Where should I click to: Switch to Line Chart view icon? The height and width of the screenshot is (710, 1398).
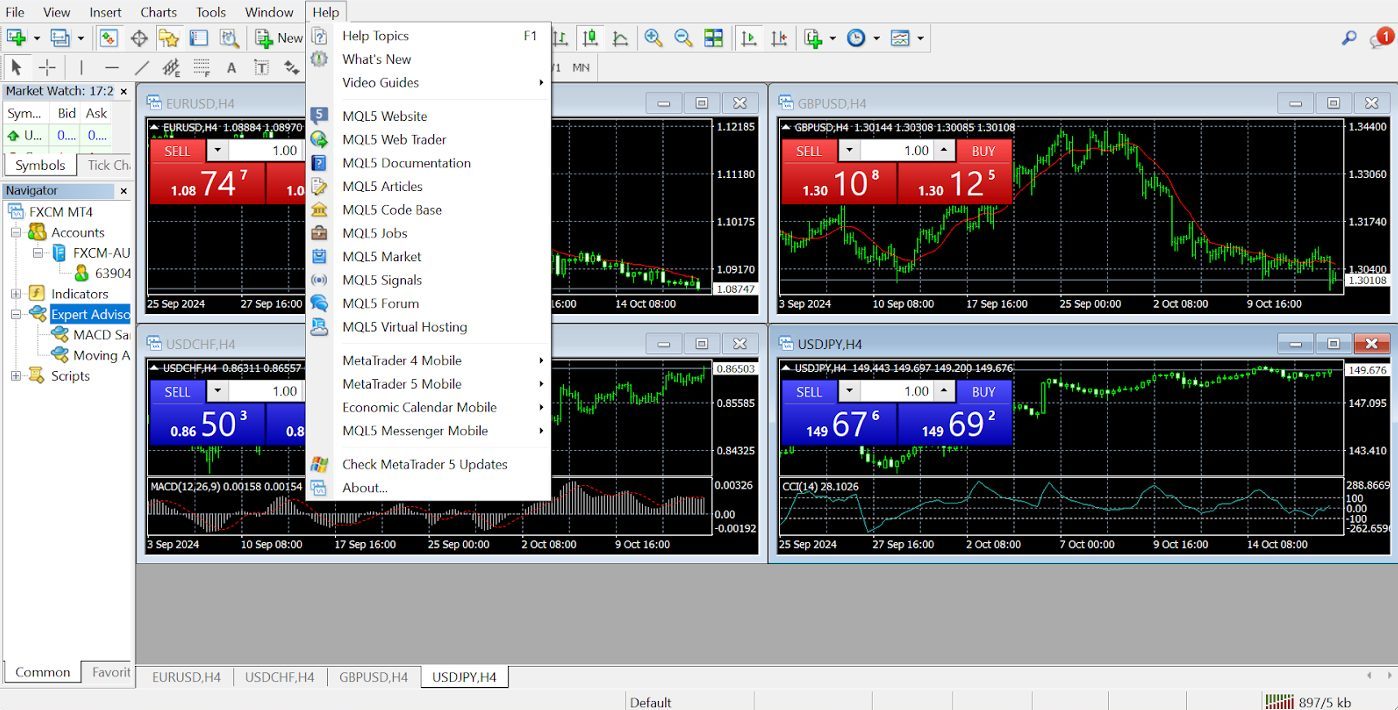click(621, 38)
